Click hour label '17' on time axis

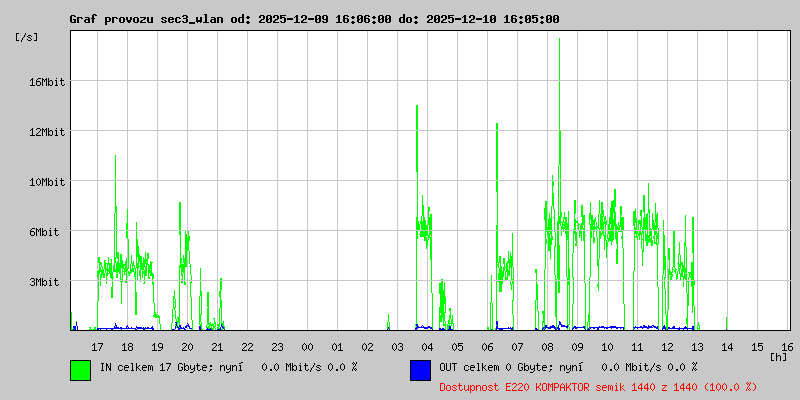point(97,347)
